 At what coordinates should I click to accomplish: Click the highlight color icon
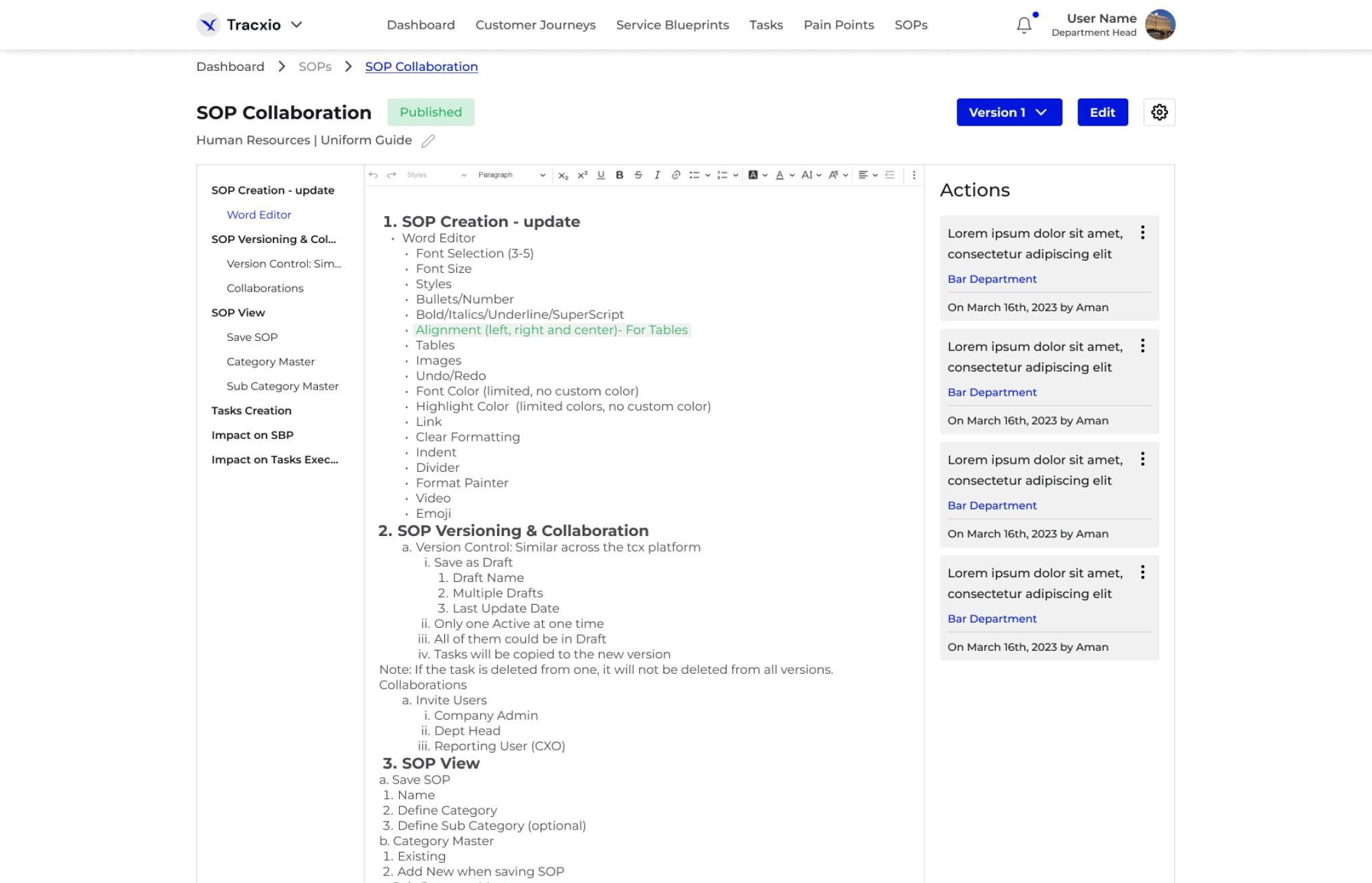pos(753,175)
